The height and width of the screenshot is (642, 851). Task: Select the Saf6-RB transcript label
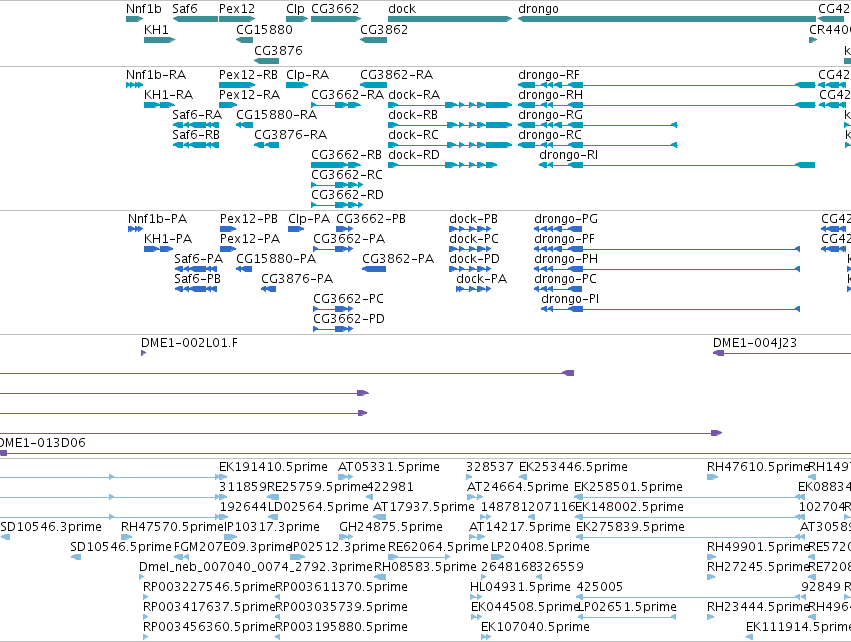click(x=196, y=135)
